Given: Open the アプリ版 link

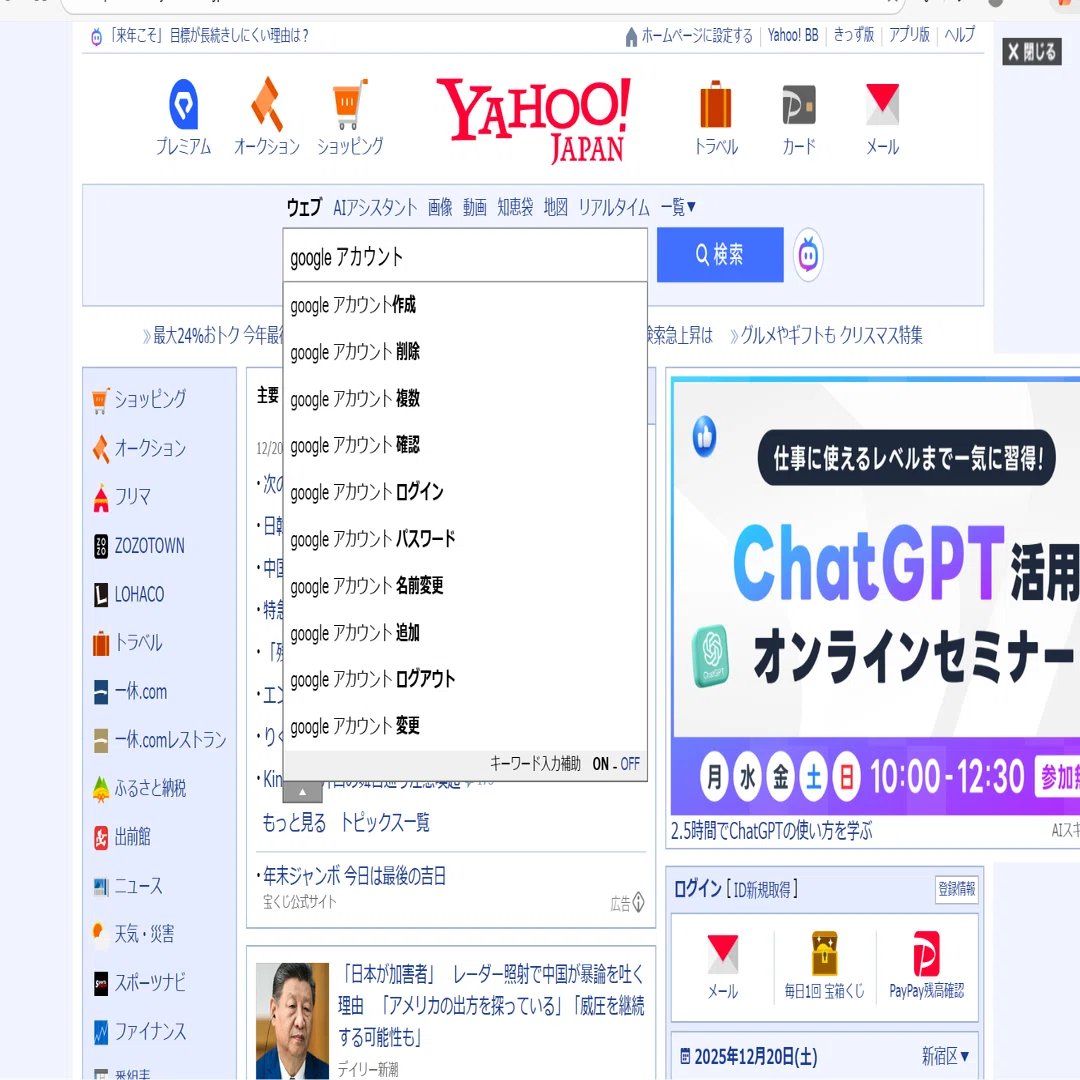Looking at the screenshot, I should click(909, 34).
